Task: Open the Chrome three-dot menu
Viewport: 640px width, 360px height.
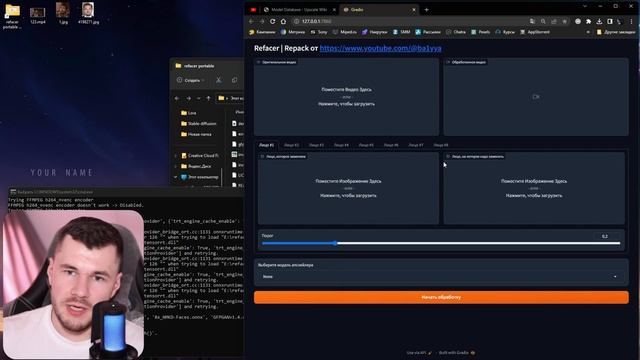Action: (631, 21)
